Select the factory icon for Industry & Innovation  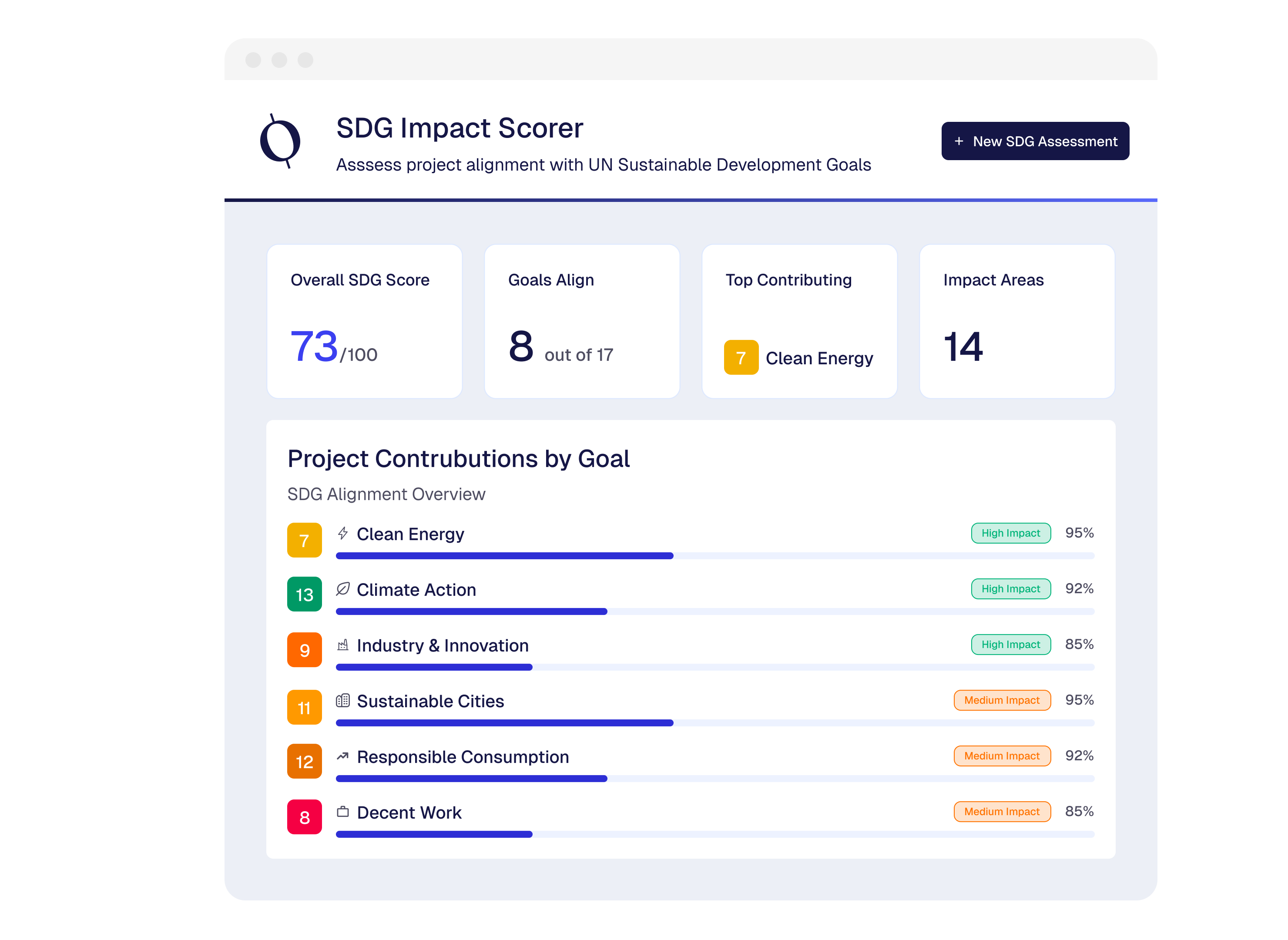click(x=342, y=645)
